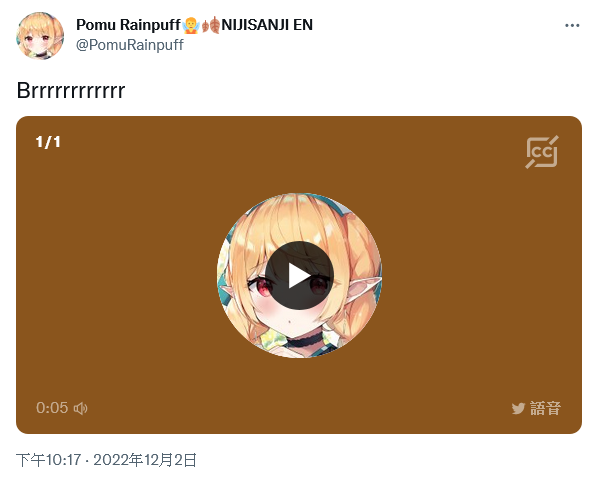Click the fallen leaf emoji in the name
The image size is (598, 485).
211,25
